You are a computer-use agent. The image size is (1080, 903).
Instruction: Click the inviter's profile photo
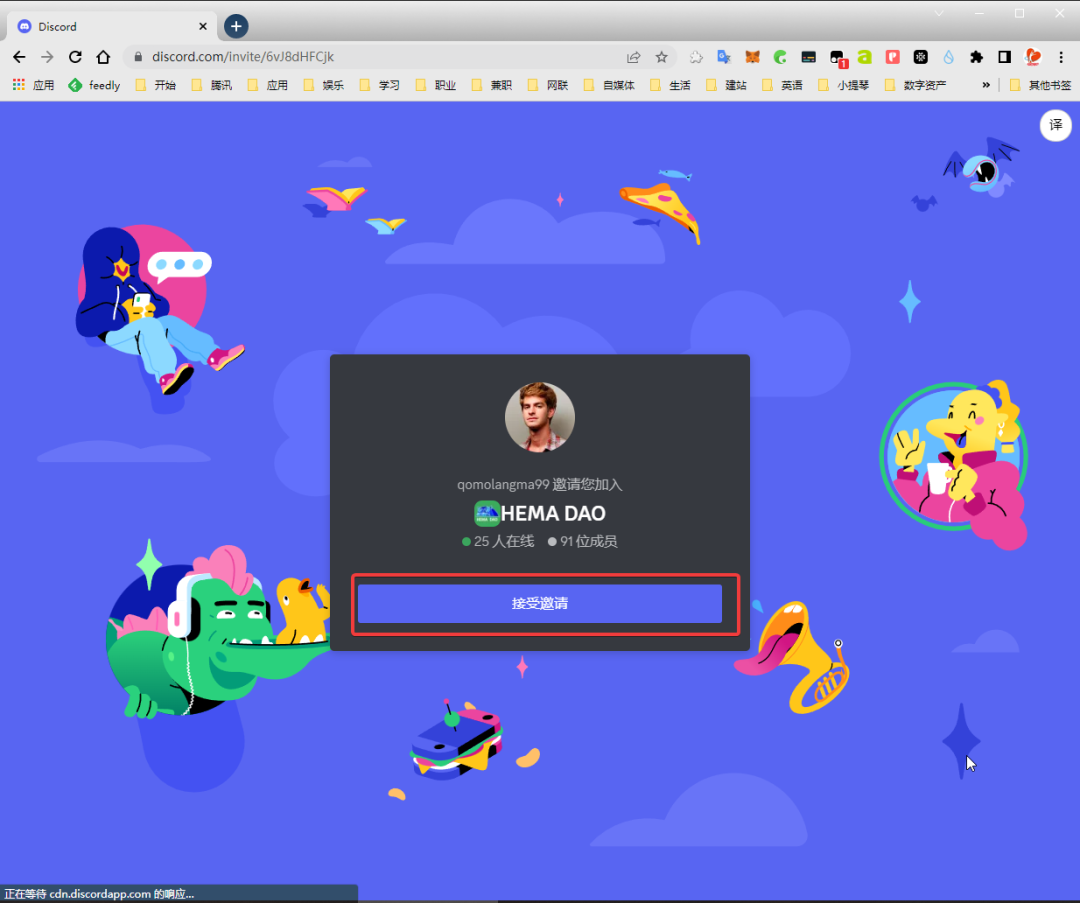point(539,417)
